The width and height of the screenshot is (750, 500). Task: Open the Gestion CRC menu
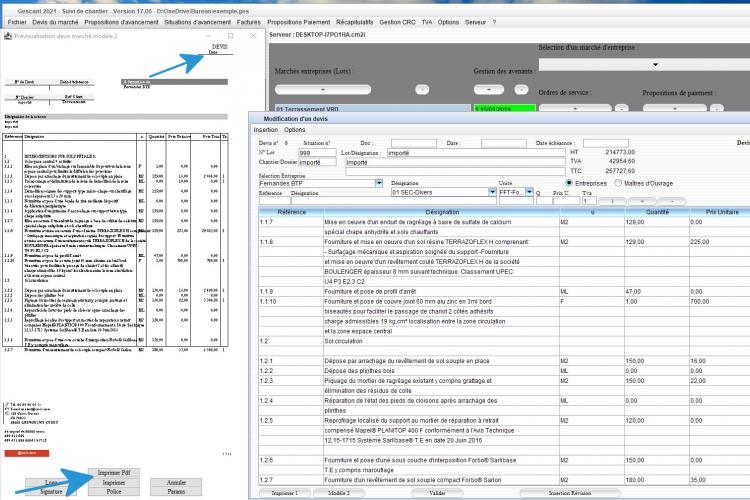pyautogui.click(x=397, y=22)
